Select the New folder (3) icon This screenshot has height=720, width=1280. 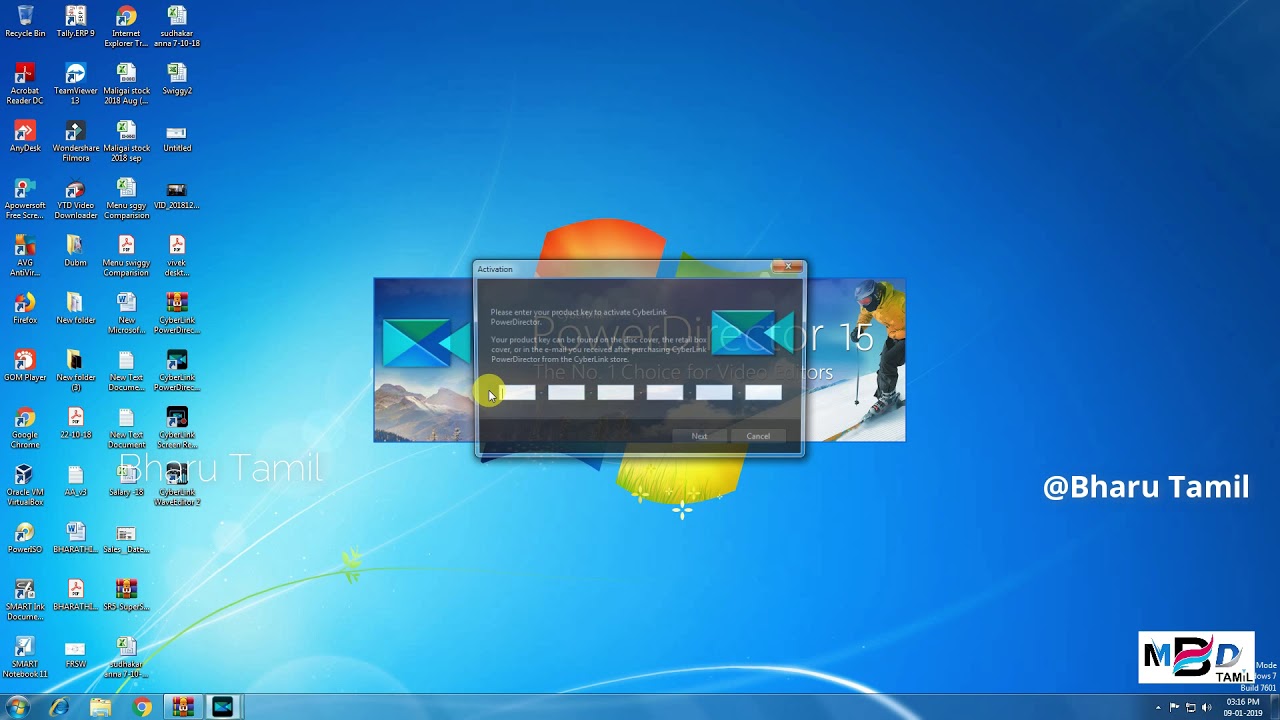75,370
